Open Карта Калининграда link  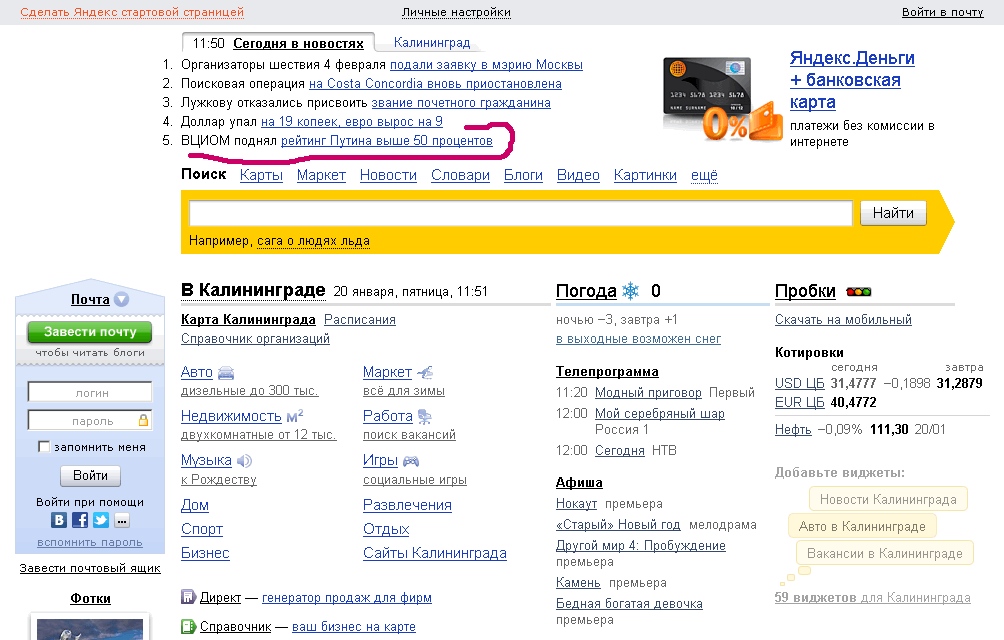(x=248, y=319)
